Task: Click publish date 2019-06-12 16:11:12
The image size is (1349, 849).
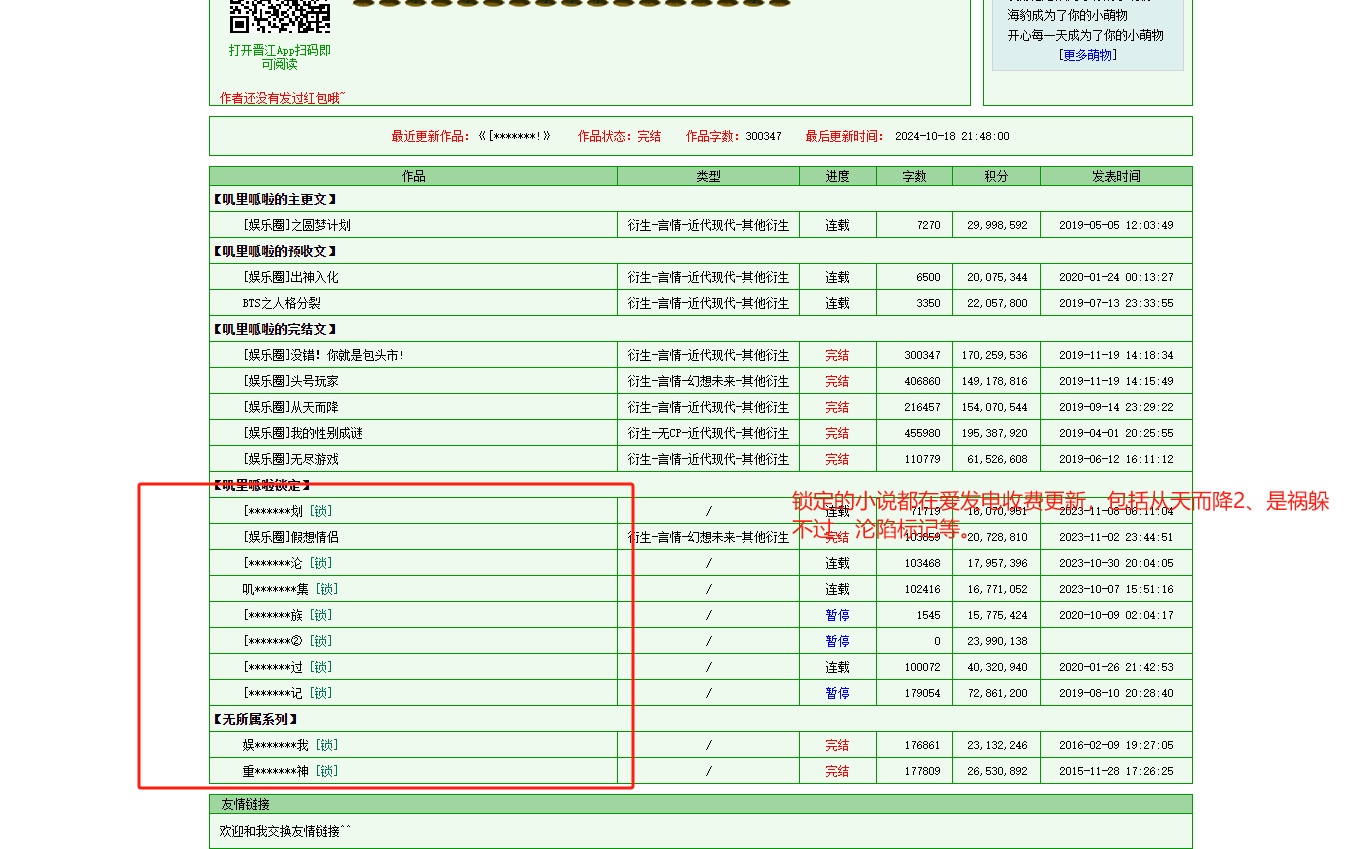Action: 1116,459
